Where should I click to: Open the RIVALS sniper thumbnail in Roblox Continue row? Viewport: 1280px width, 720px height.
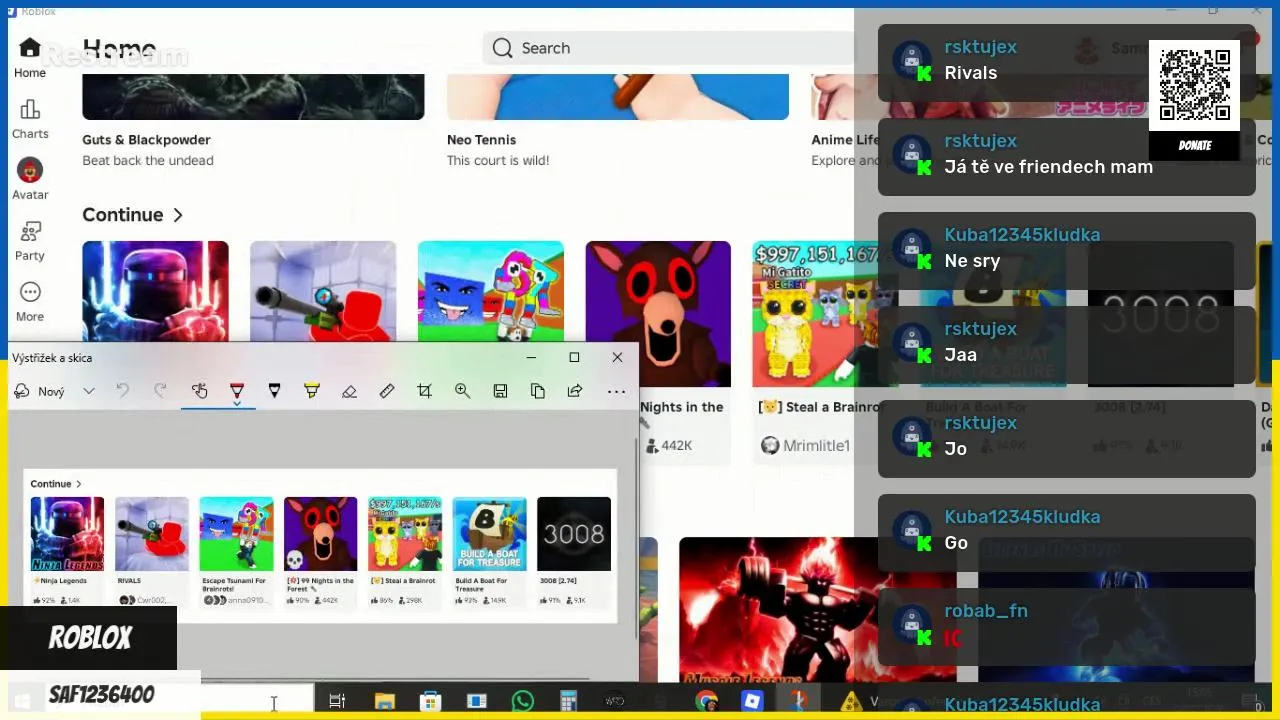[x=323, y=291]
